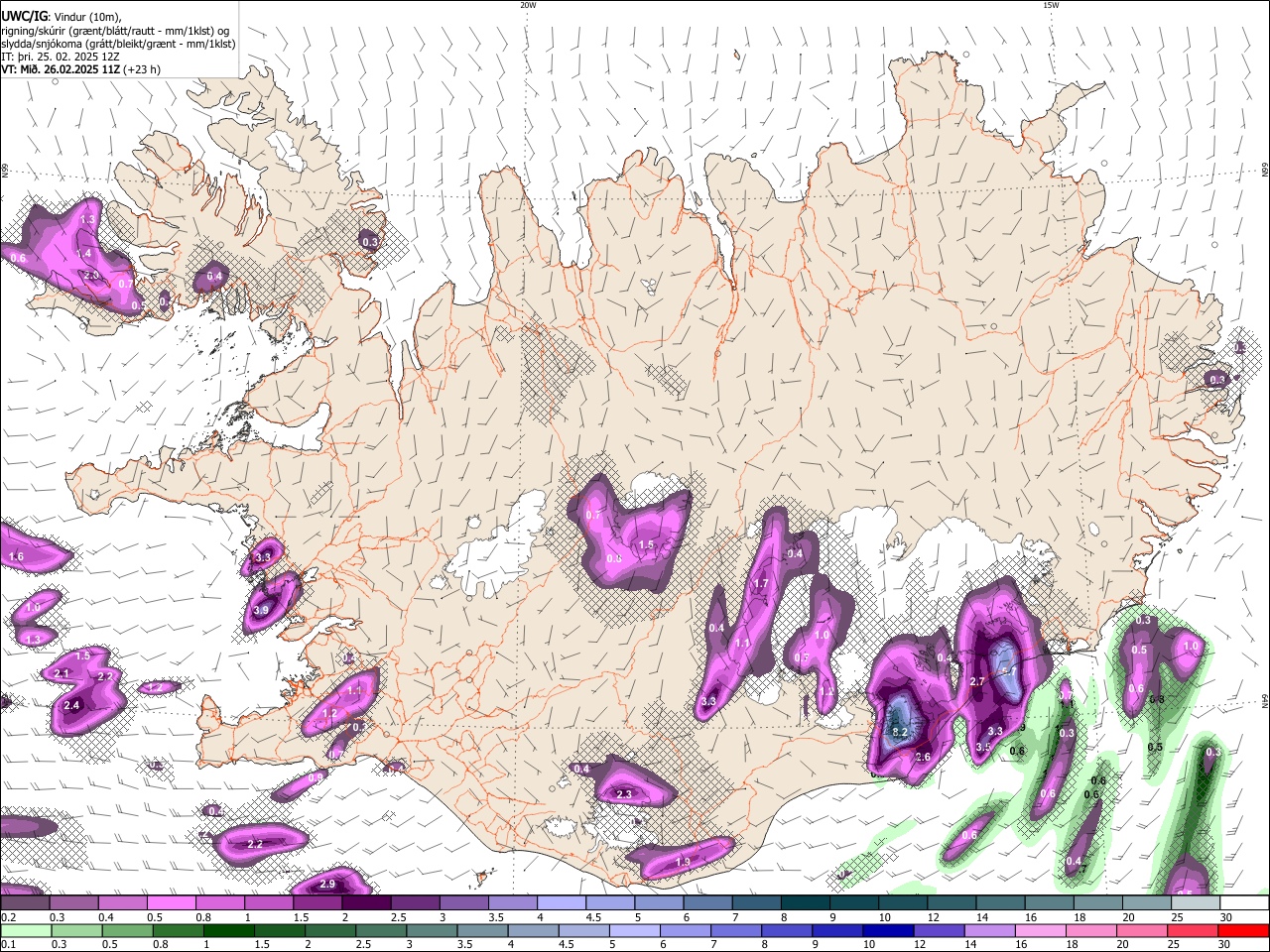Click the 3.9 value on the west coast

pos(261,611)
